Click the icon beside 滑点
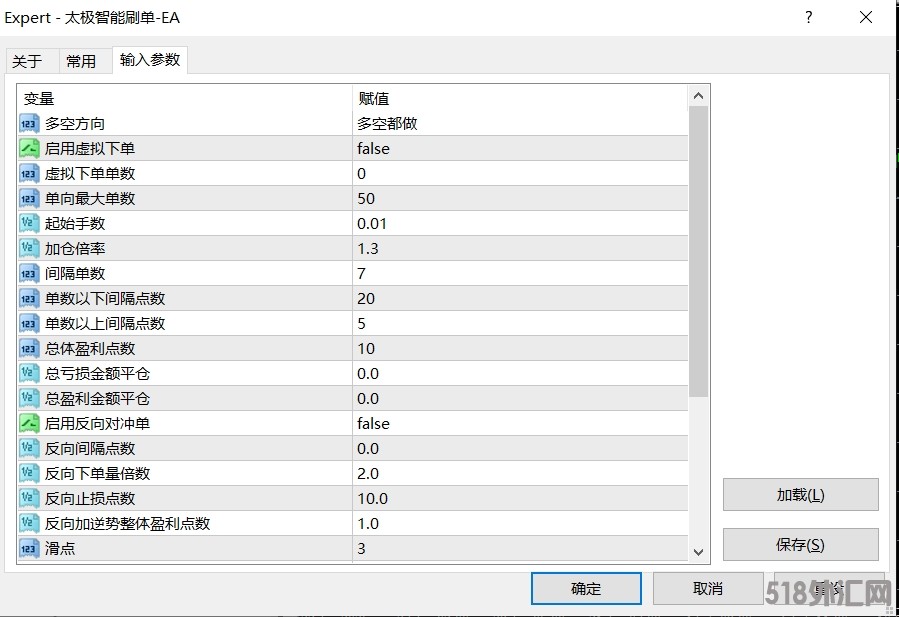 pyautogui.click(x=29, y=549)
